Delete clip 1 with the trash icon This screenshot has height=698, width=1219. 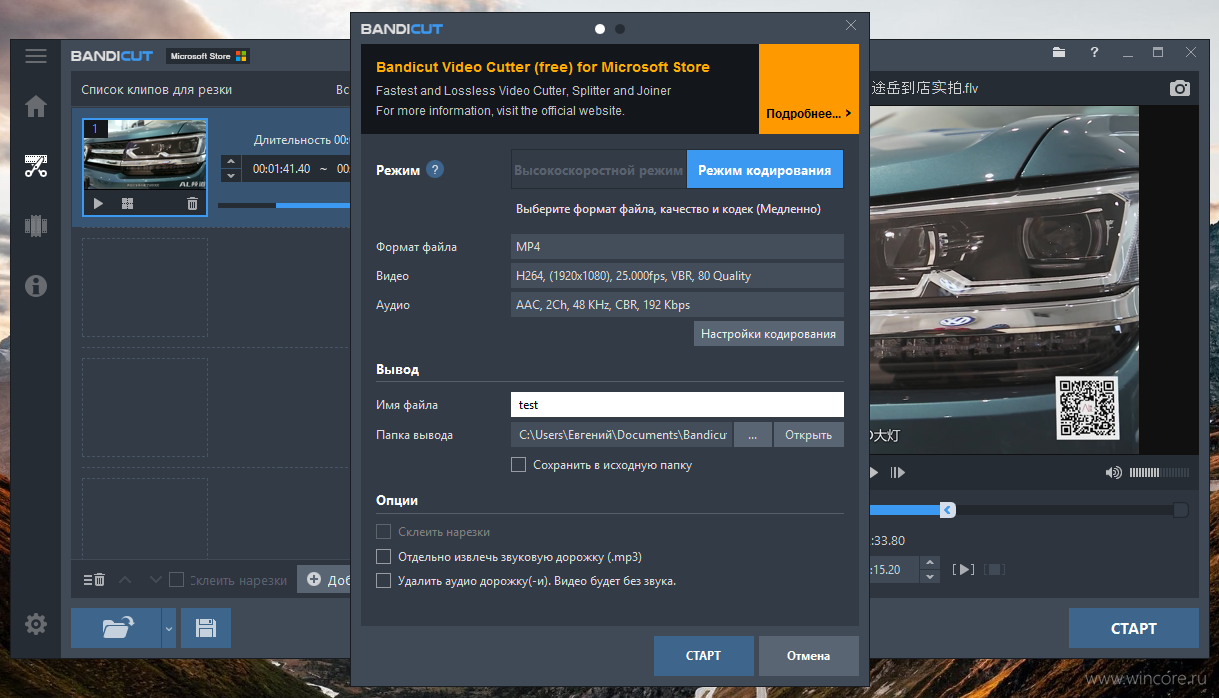192,204
